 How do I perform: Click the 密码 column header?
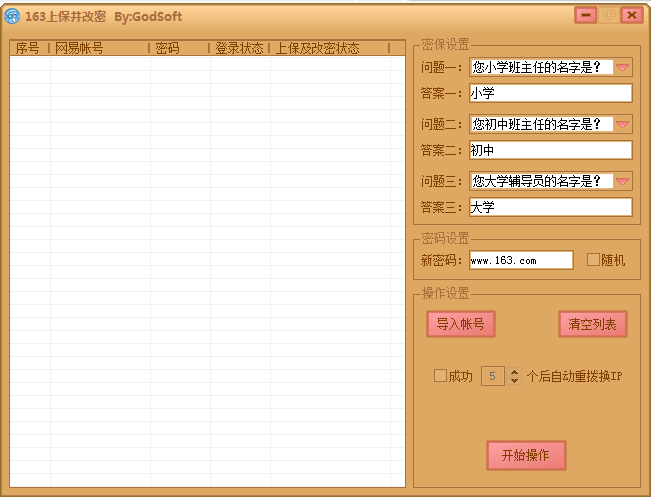coord(179,48)
